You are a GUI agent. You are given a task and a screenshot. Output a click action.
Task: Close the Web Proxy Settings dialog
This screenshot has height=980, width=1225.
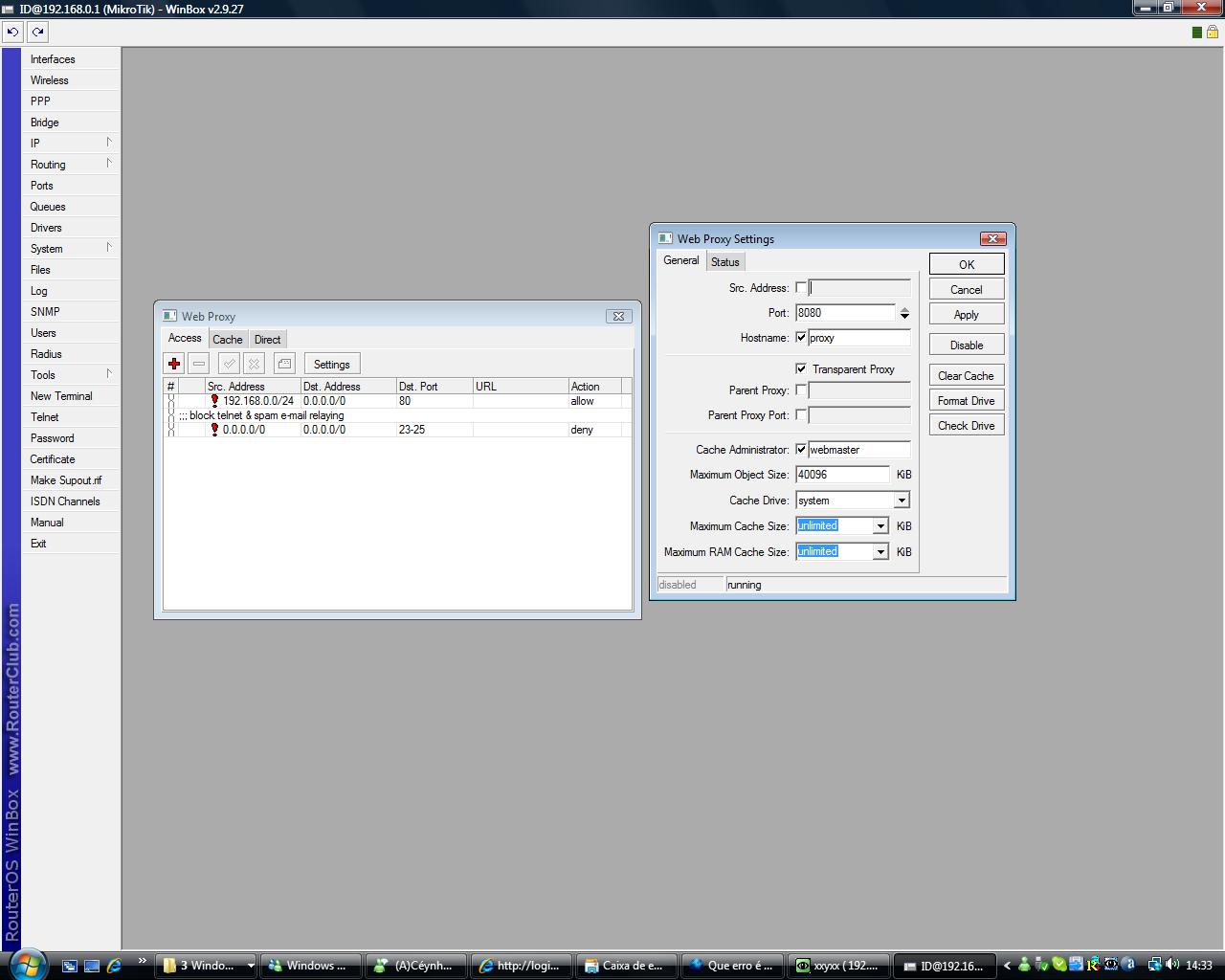click(992, 238)
